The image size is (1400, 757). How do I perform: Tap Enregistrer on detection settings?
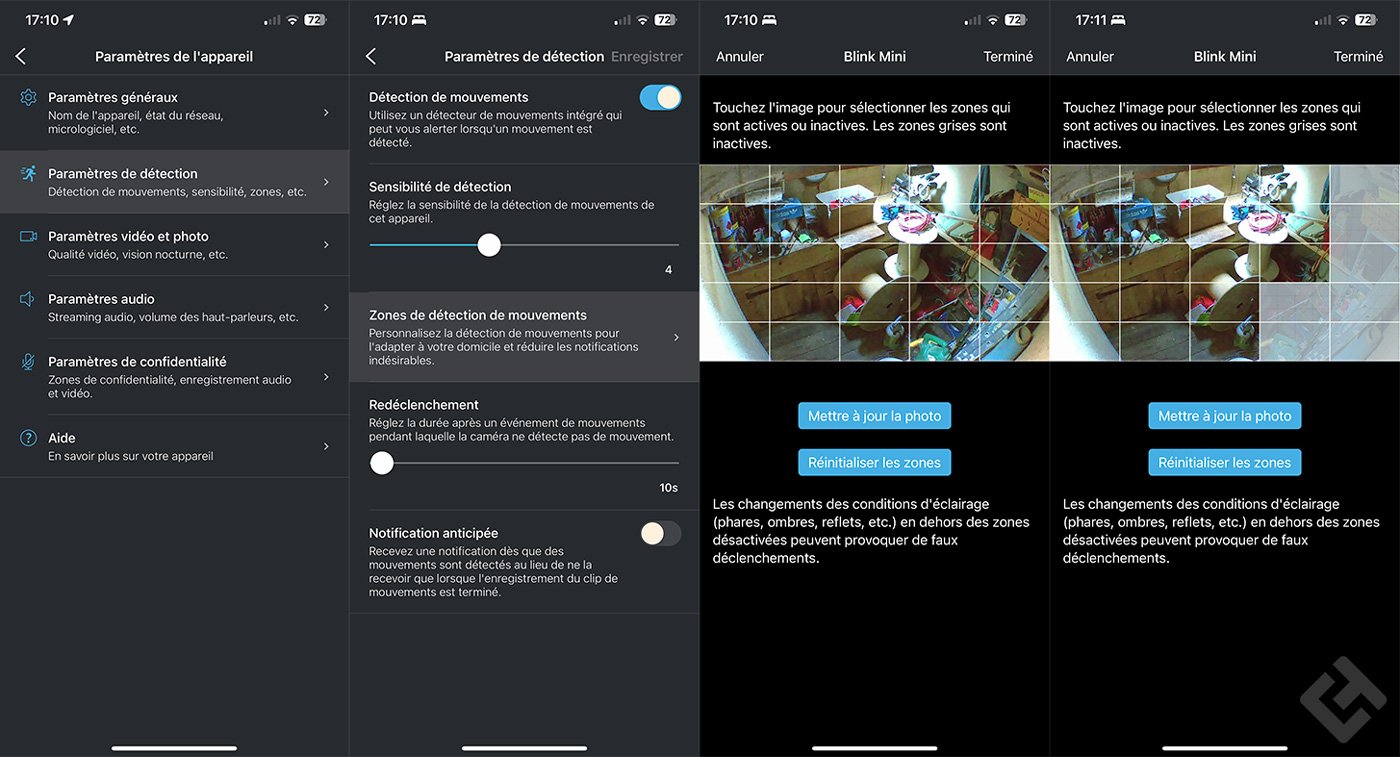647,57
